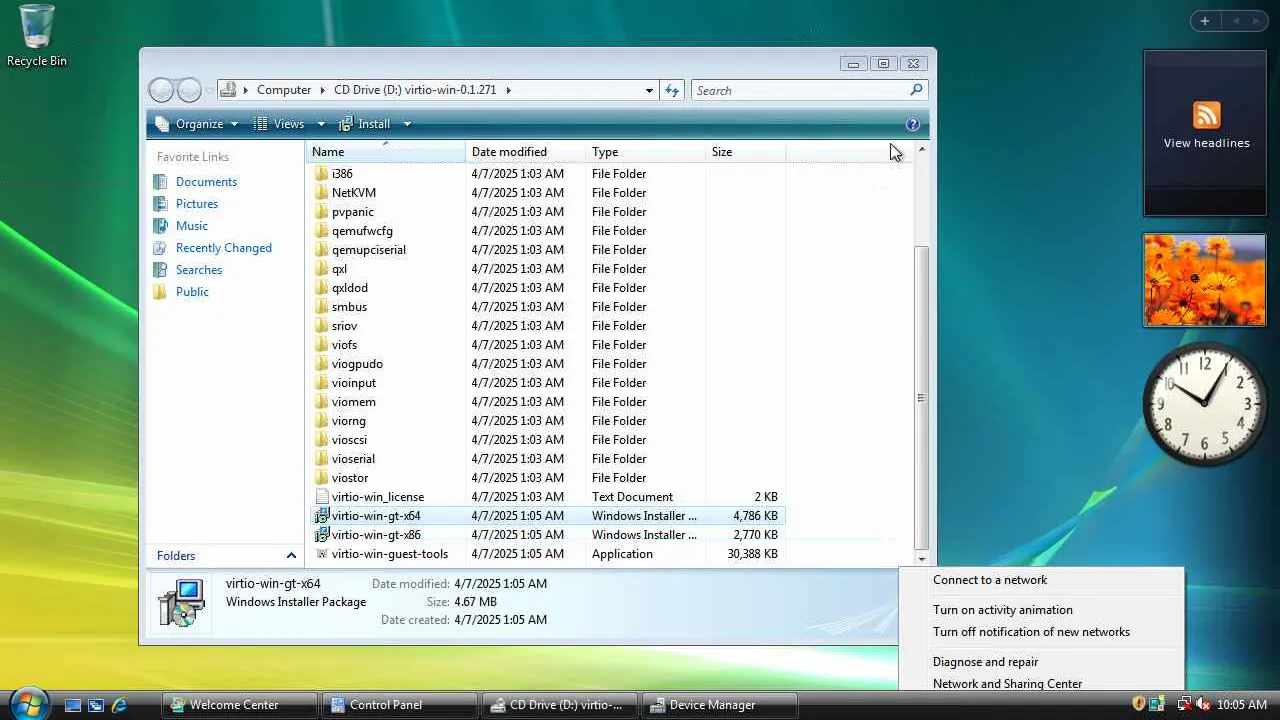This screenshot has width=1280, height=720.
Task: Sort files by the Date modified column header
Action: [526, 152]
